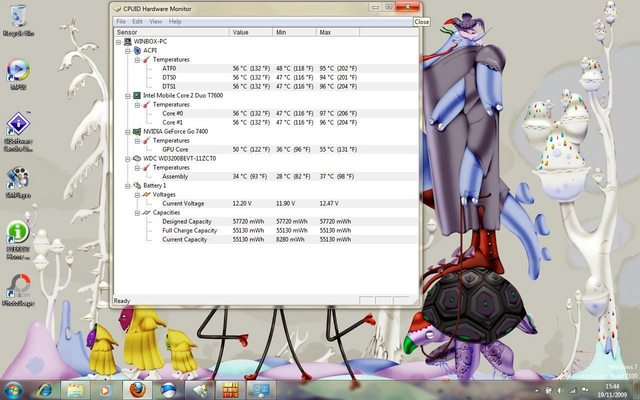640x400 pixels.
Task: Collapse the WINBOX-PC root node
Action: tap(118, 42)
